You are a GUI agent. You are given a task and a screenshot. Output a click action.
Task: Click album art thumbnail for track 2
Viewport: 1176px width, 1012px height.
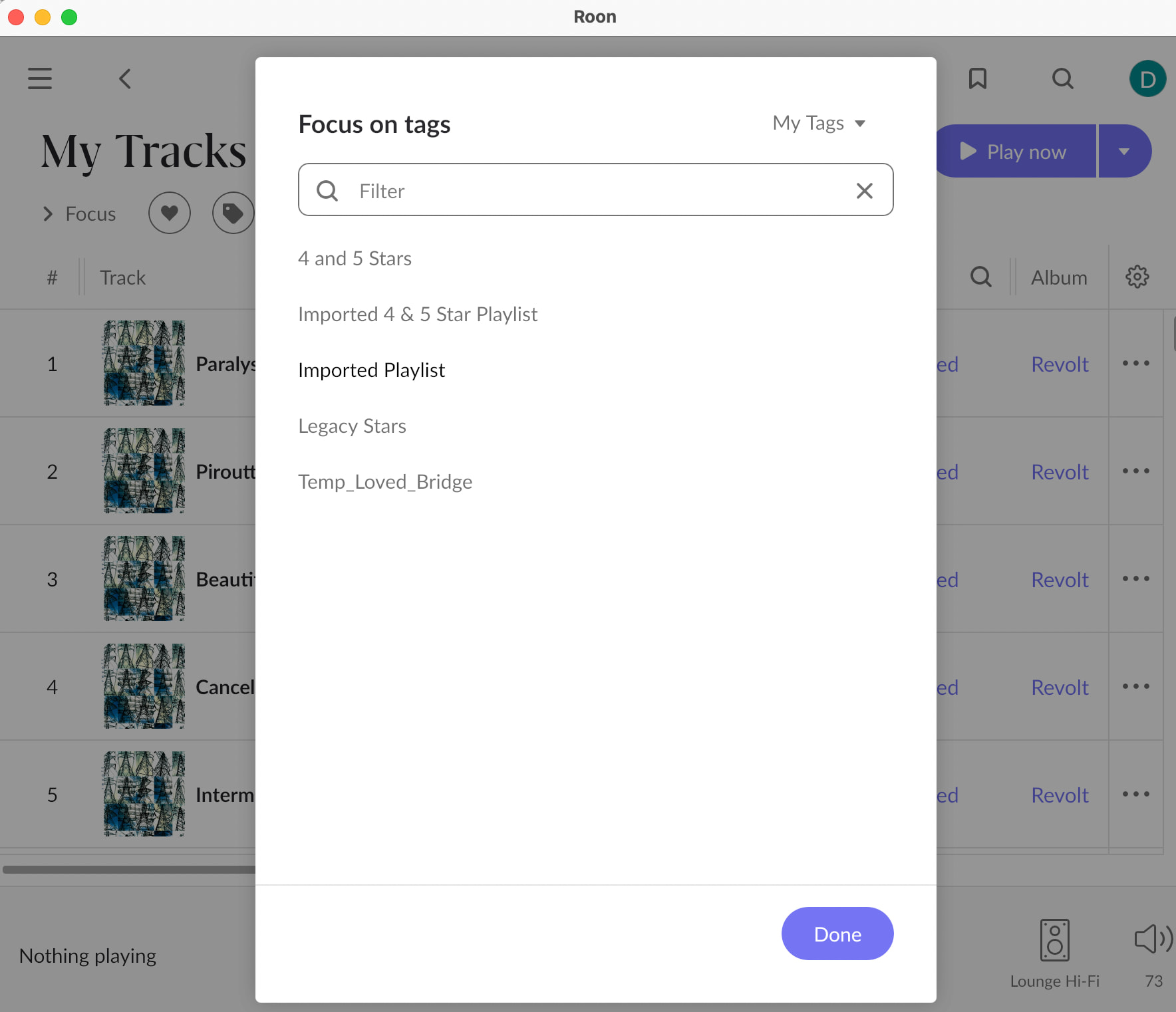pyautogui.click(x=144, y=471)
